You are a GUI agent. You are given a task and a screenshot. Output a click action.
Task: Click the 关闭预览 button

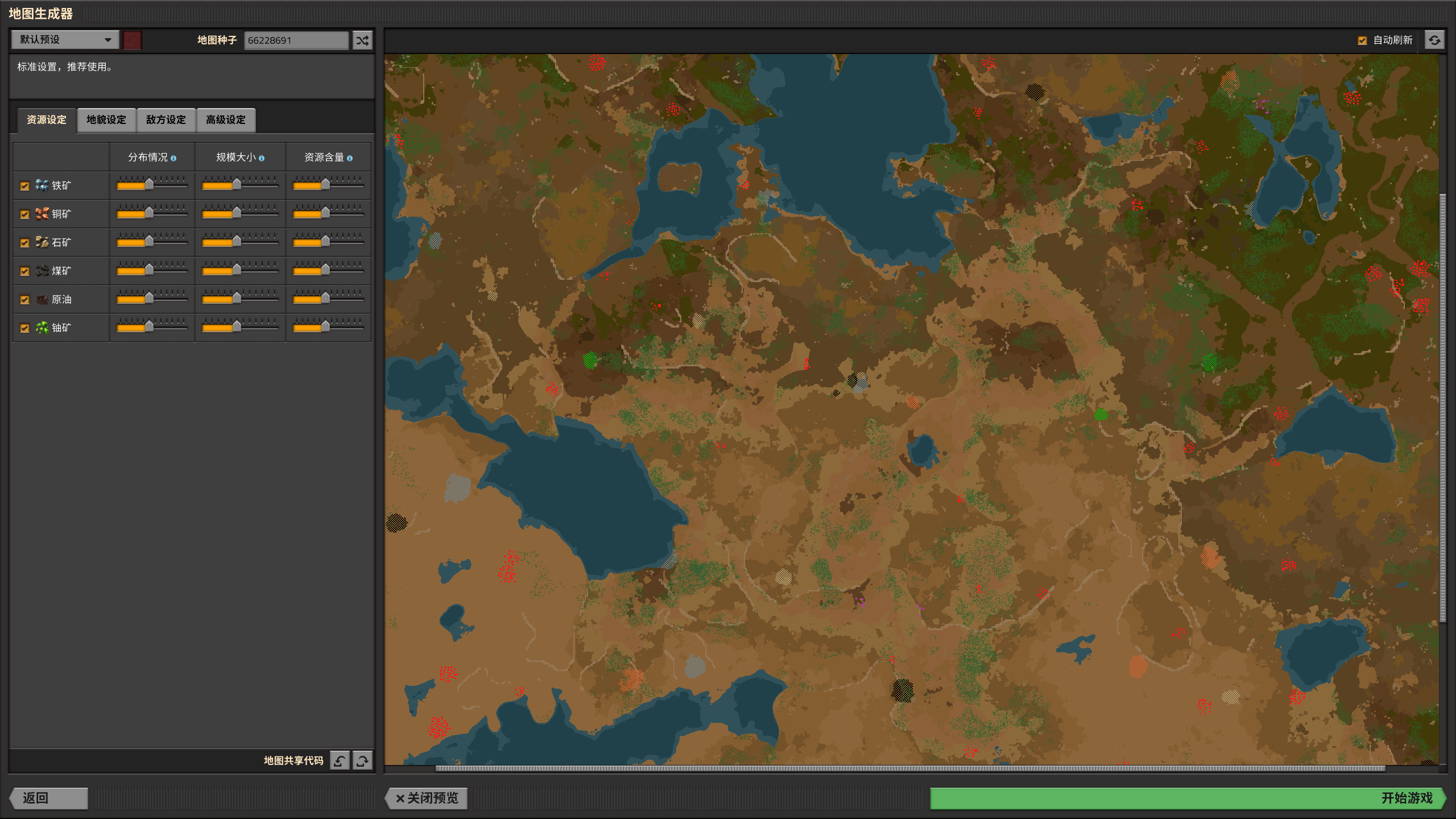pos(427,798)
